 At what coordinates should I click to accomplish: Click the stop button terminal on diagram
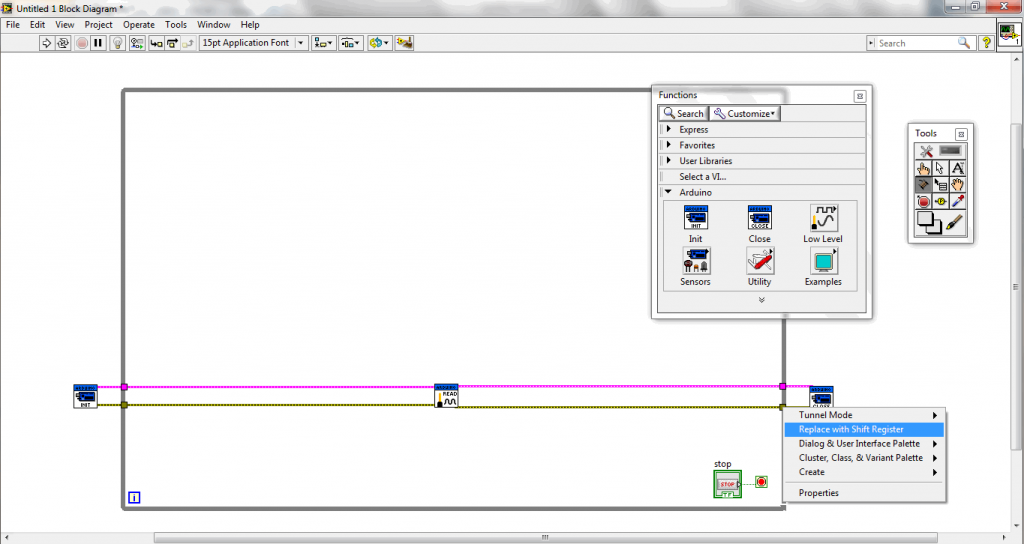pyautogui.click(x=728, y=484)
